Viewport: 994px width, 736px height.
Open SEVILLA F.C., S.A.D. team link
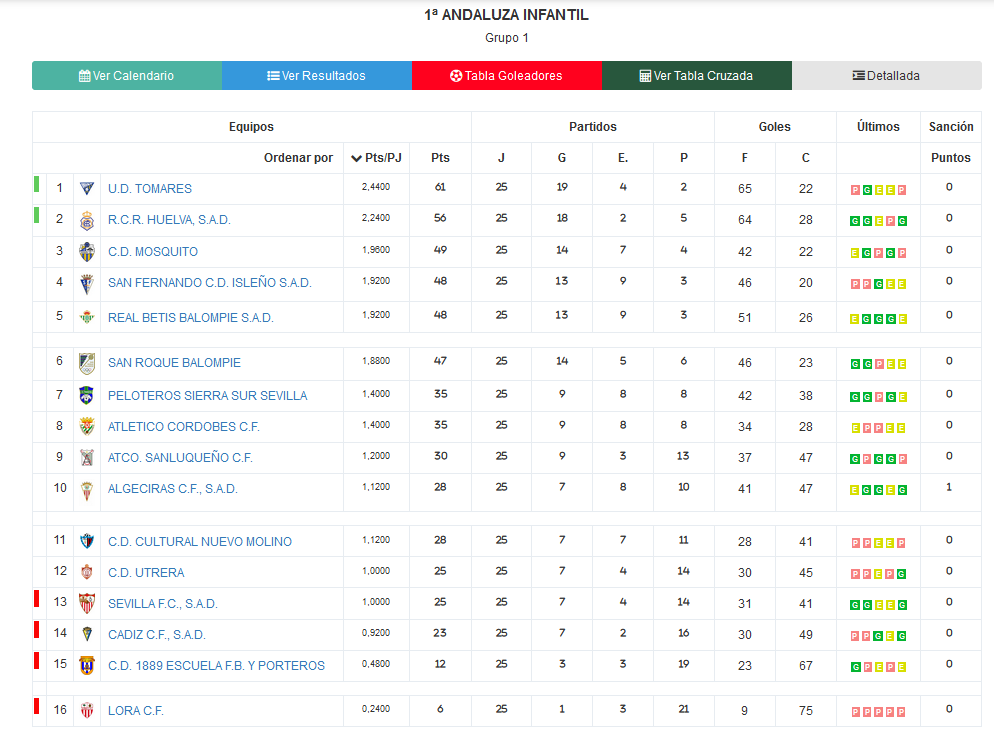(x=163, y=604)
